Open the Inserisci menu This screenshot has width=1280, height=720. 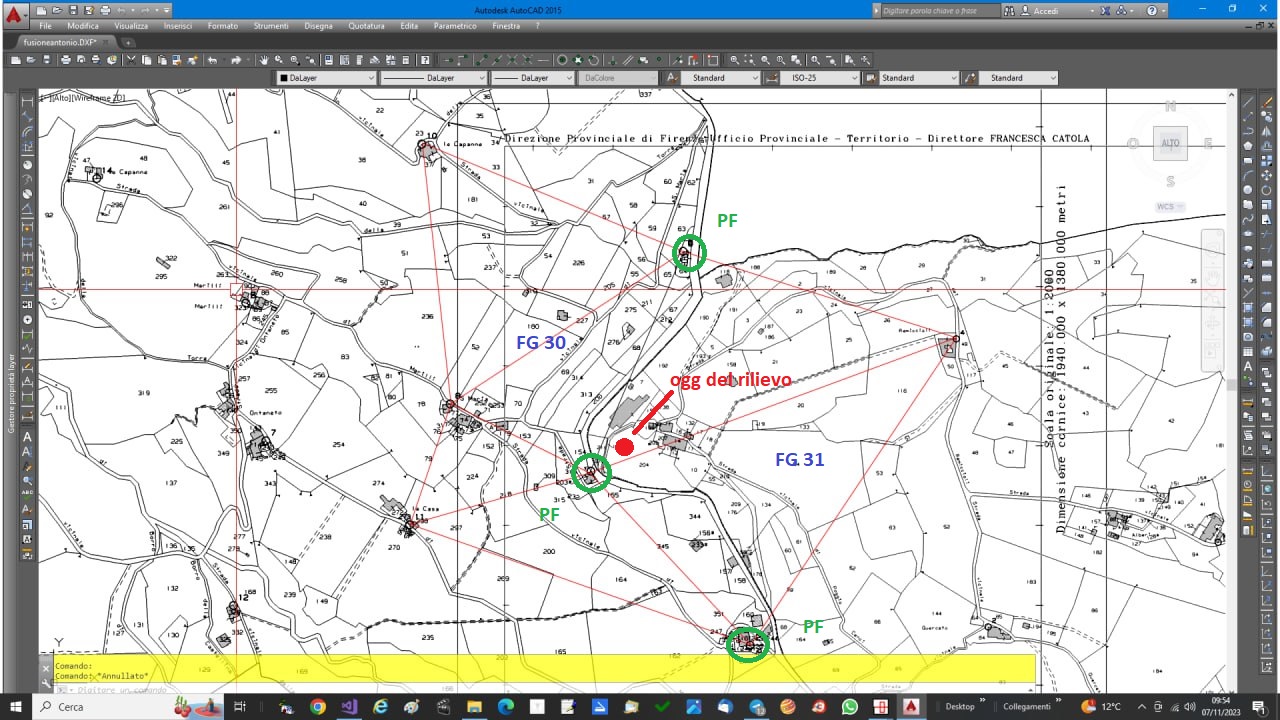pyautogui.click(x=178, y=26)
